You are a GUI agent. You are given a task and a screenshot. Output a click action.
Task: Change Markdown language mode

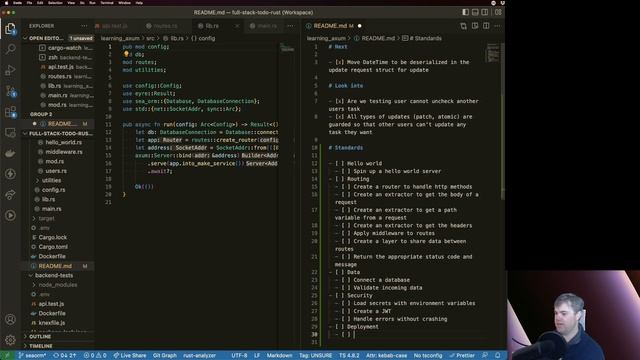(x=279, y=356)
